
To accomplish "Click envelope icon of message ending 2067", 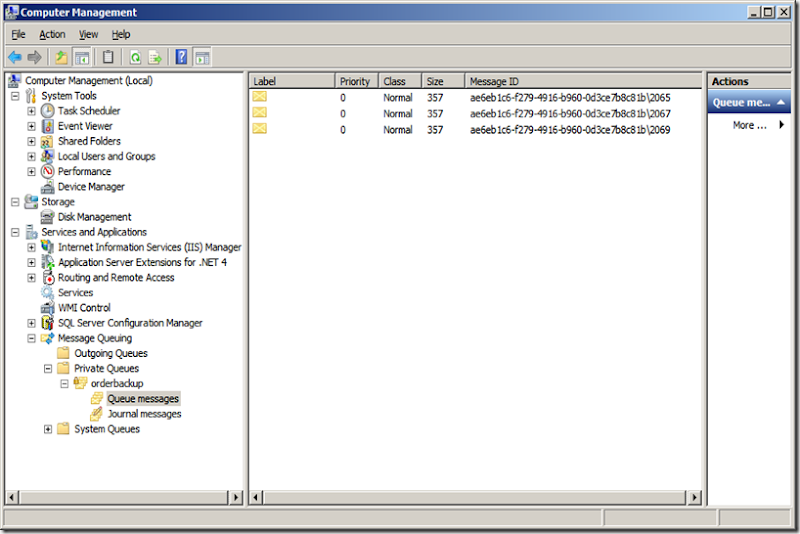I will coord(260,113).
